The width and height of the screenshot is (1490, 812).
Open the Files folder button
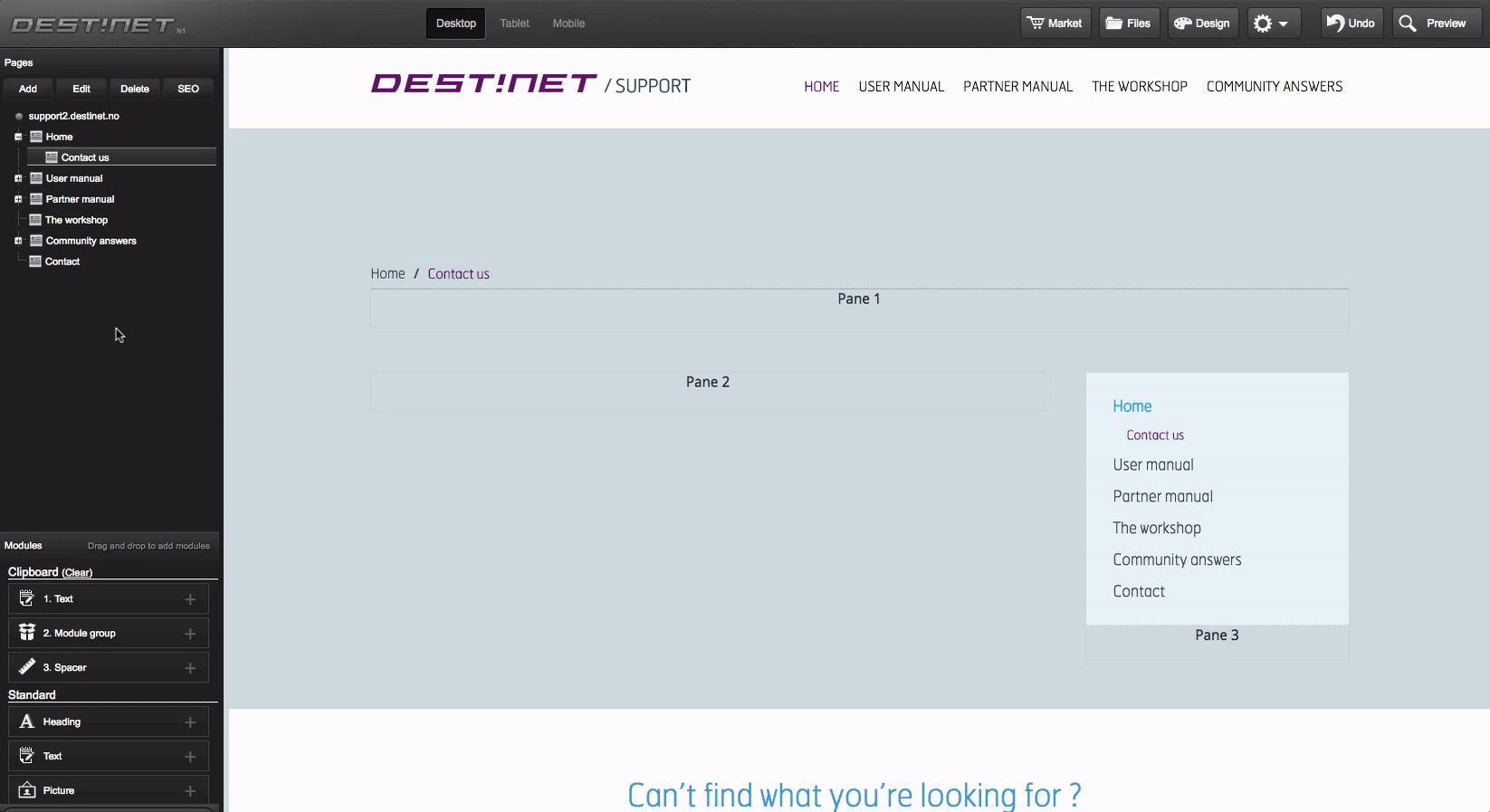(x=1128, y=24)
